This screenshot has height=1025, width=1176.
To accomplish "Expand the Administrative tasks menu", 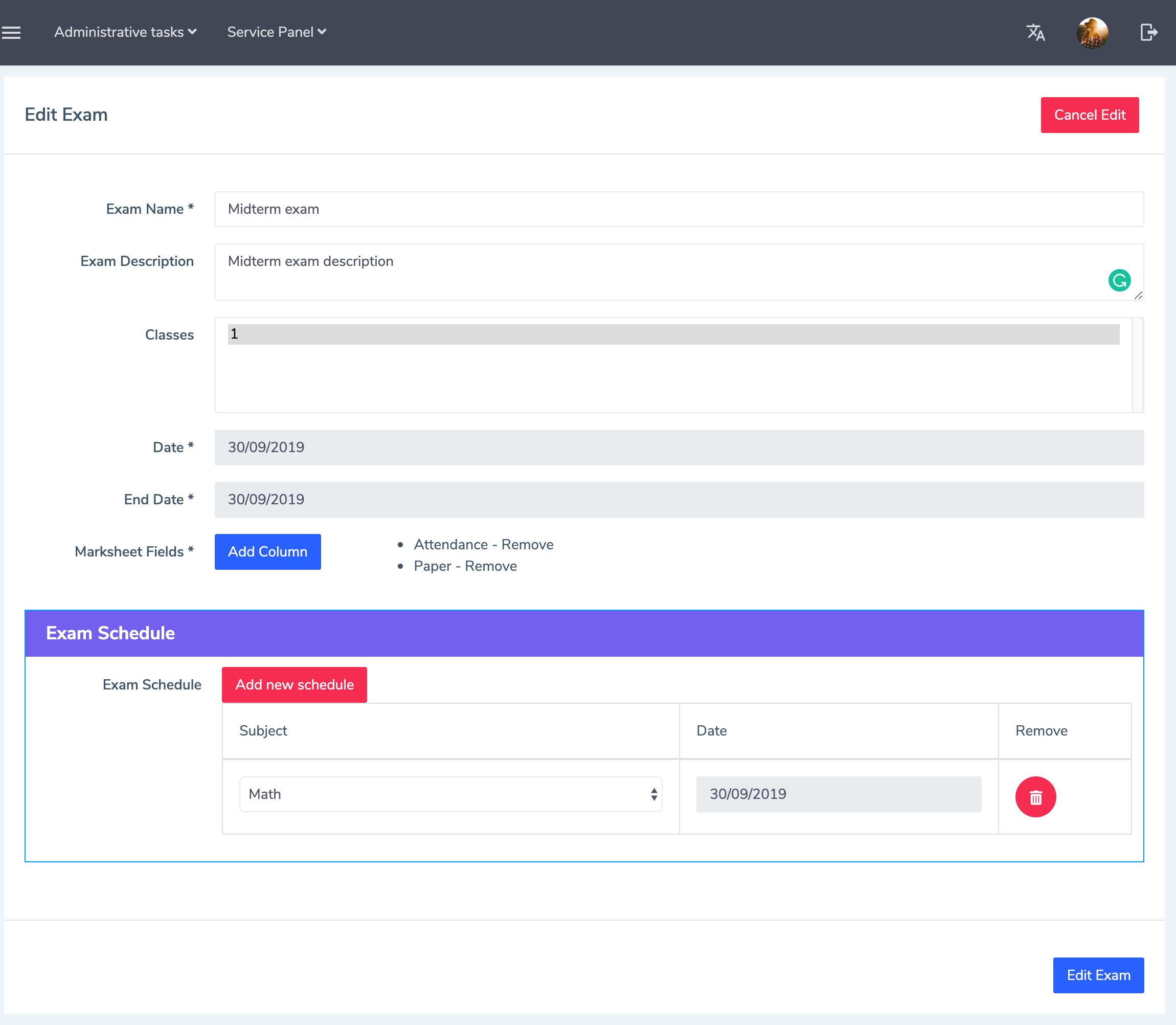I will pos(125,32).
